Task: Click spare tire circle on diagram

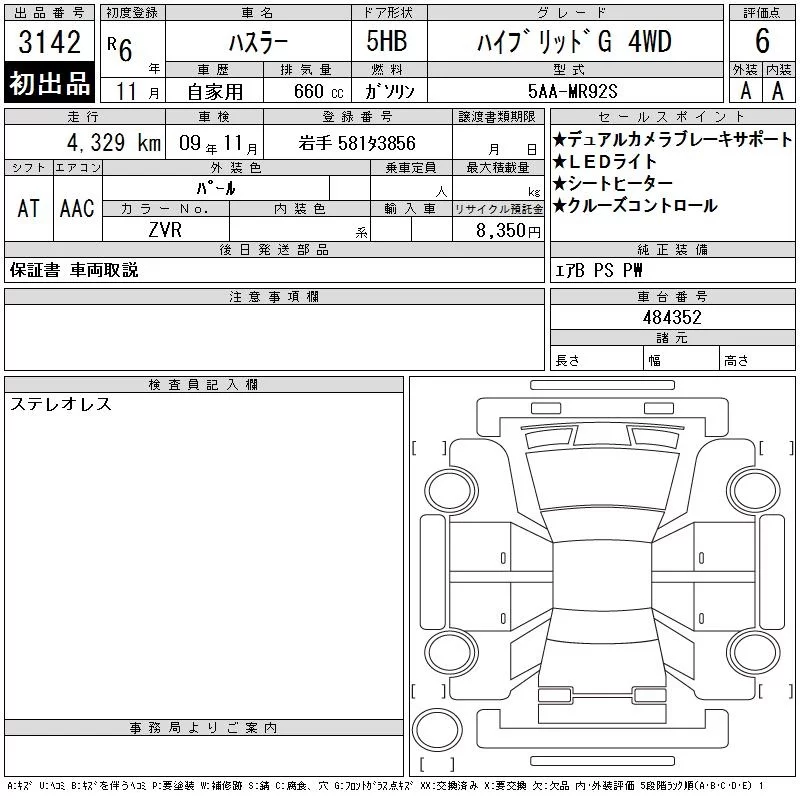Action: 437,730
